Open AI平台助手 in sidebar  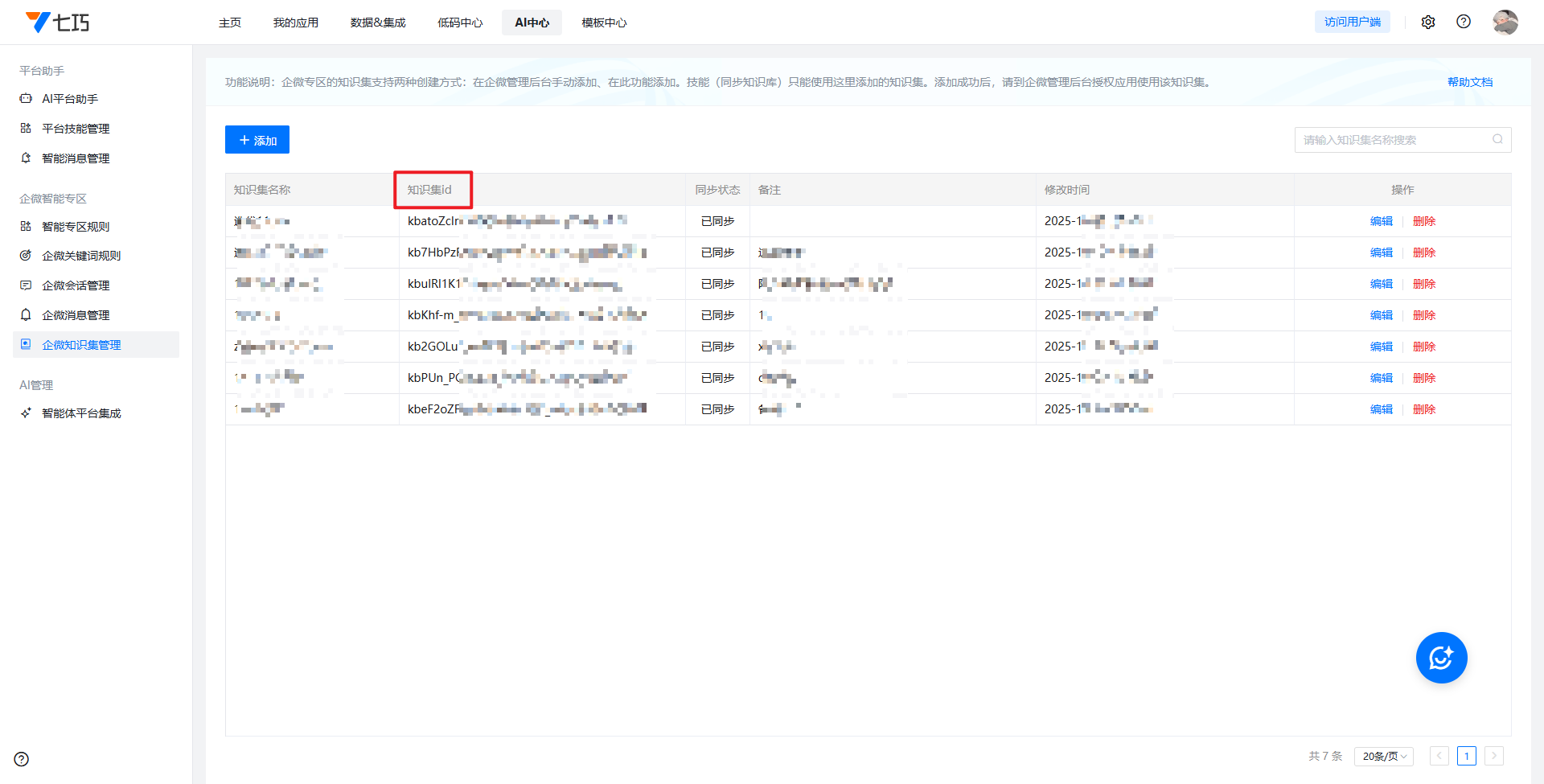70,99
